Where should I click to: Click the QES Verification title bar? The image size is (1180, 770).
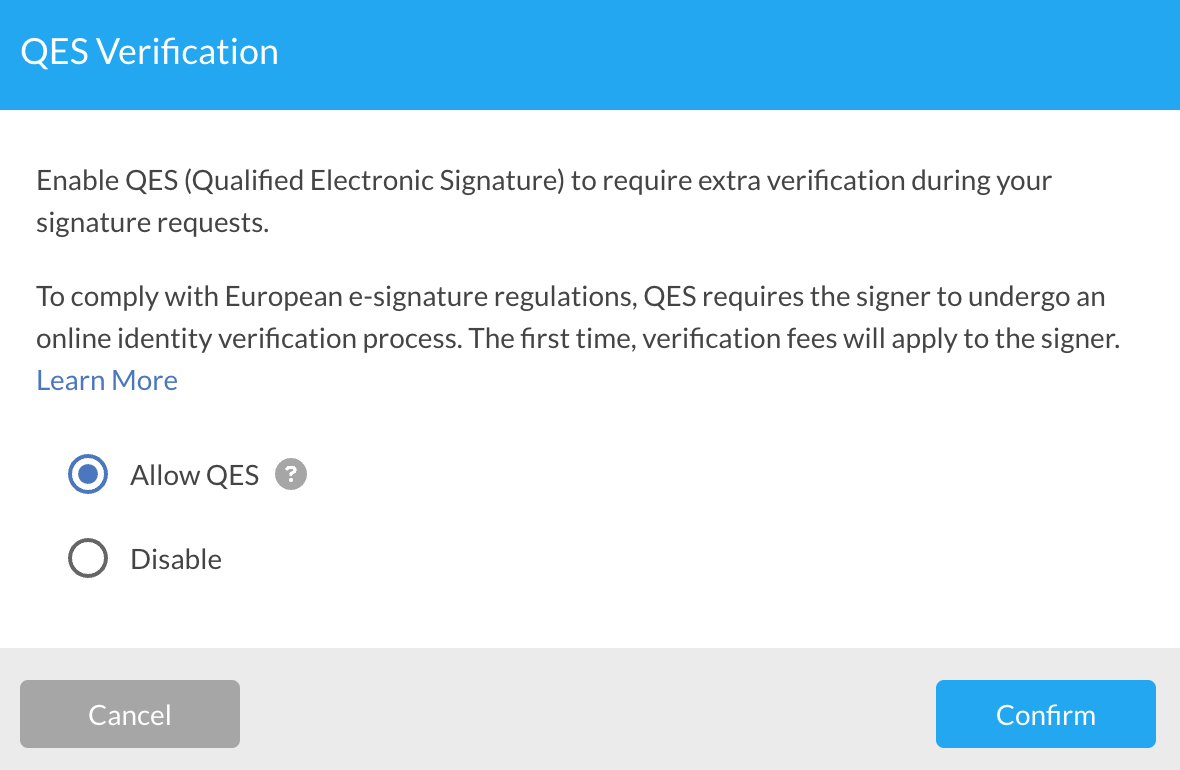click(x=149, y=52)
